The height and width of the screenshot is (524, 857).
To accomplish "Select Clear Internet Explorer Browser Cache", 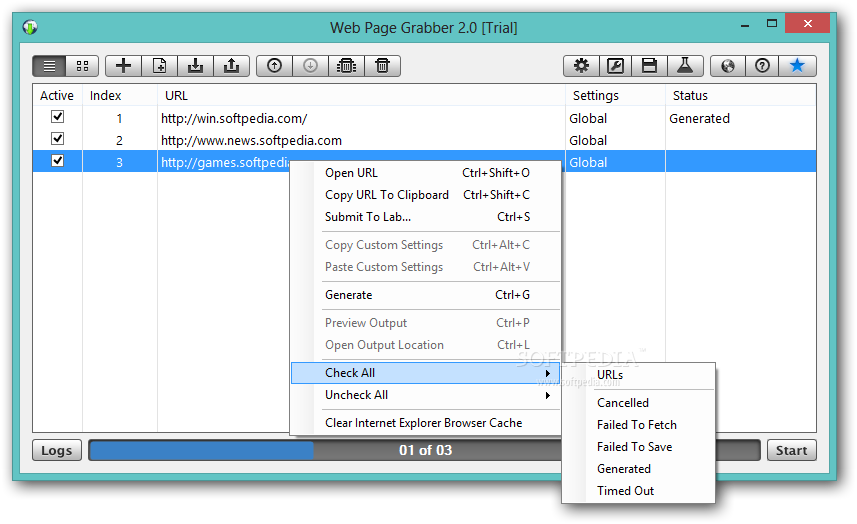I will pyautogui.click(x=426, y=423).
